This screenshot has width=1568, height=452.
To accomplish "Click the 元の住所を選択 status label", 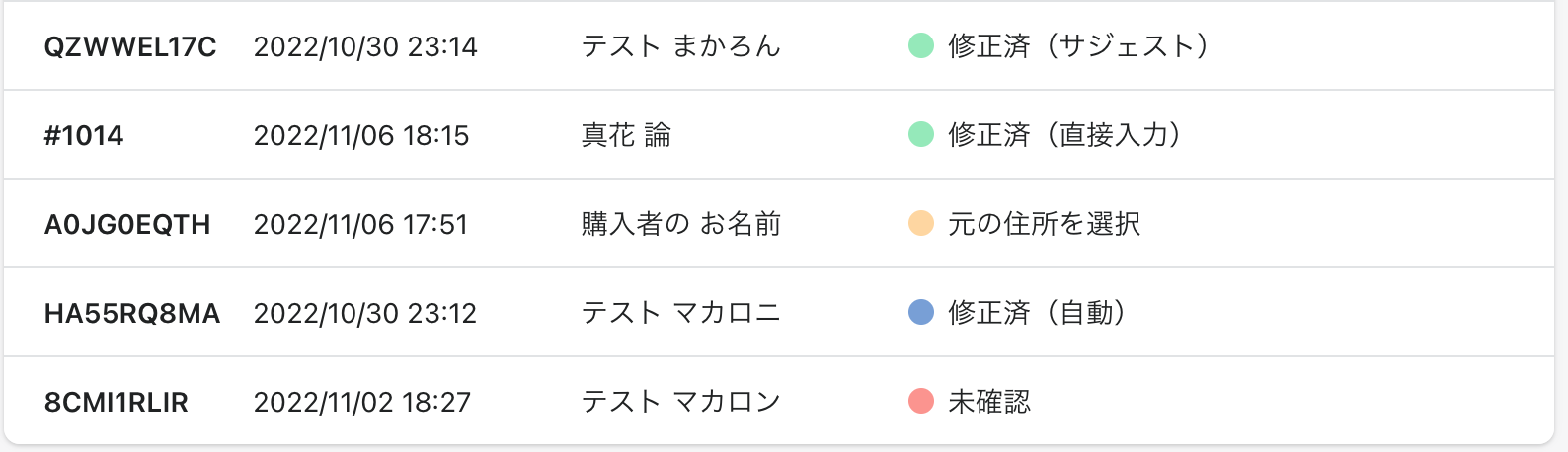I will coord(1044,224).
